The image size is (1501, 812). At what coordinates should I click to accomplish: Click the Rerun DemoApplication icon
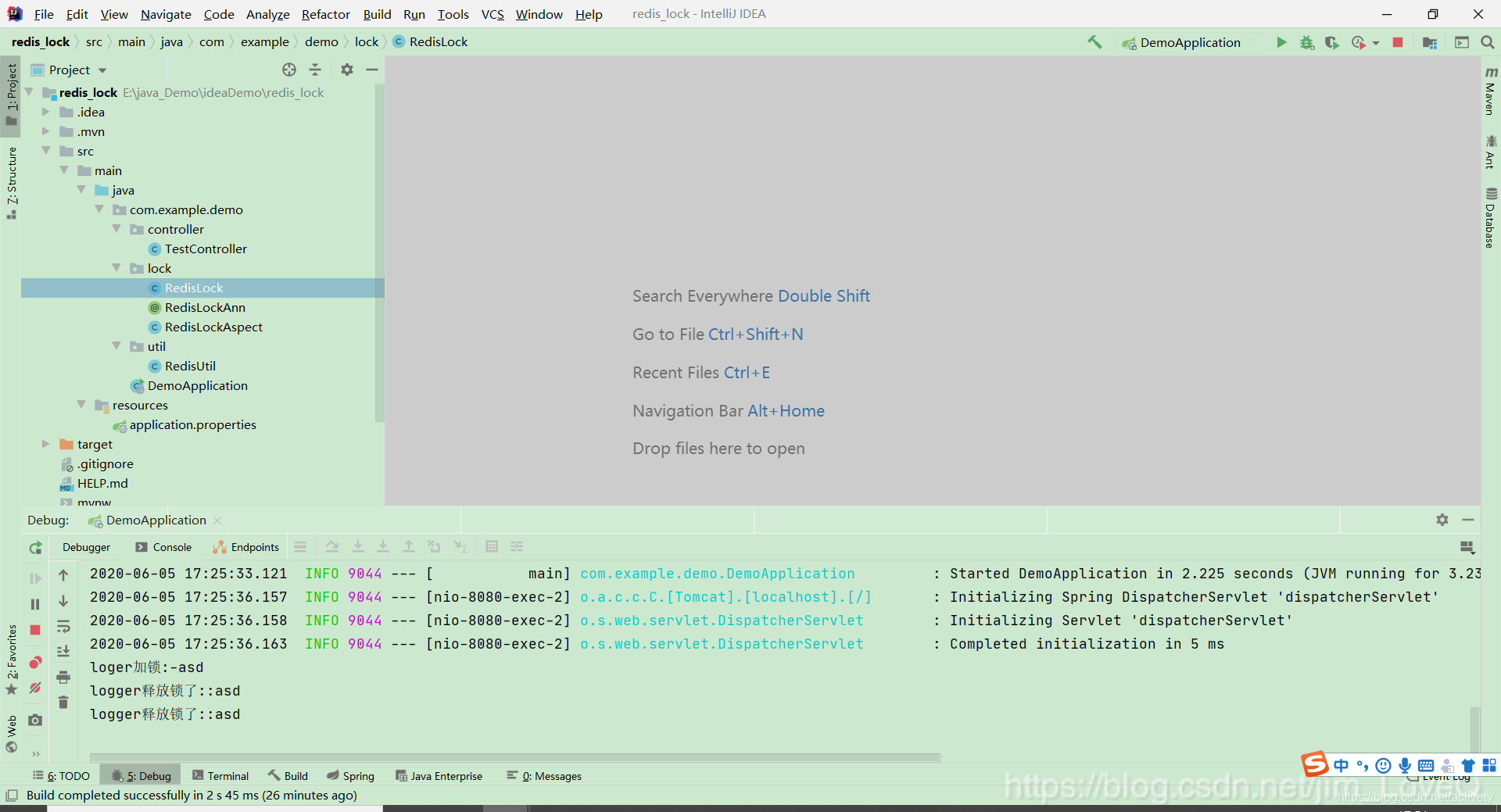point(35,548)
